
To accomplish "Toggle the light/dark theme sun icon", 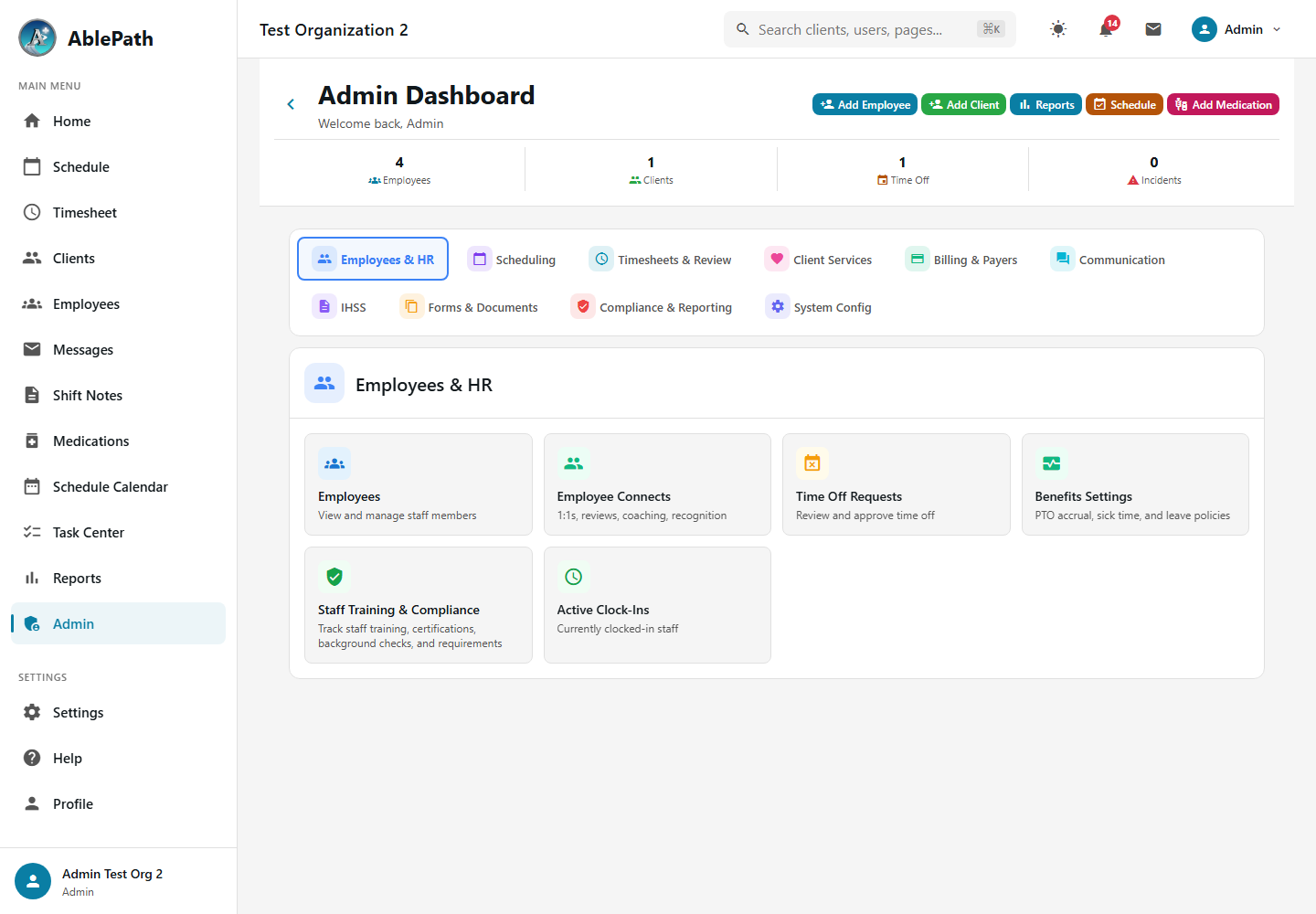I will [x=1058, y=29].
